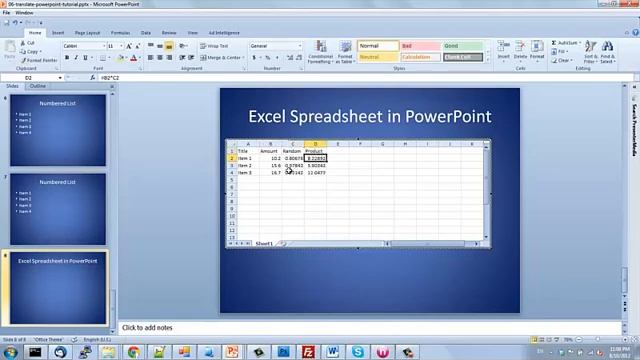Apply the Good cell style
Screen dimensions: 640x360
463,46
